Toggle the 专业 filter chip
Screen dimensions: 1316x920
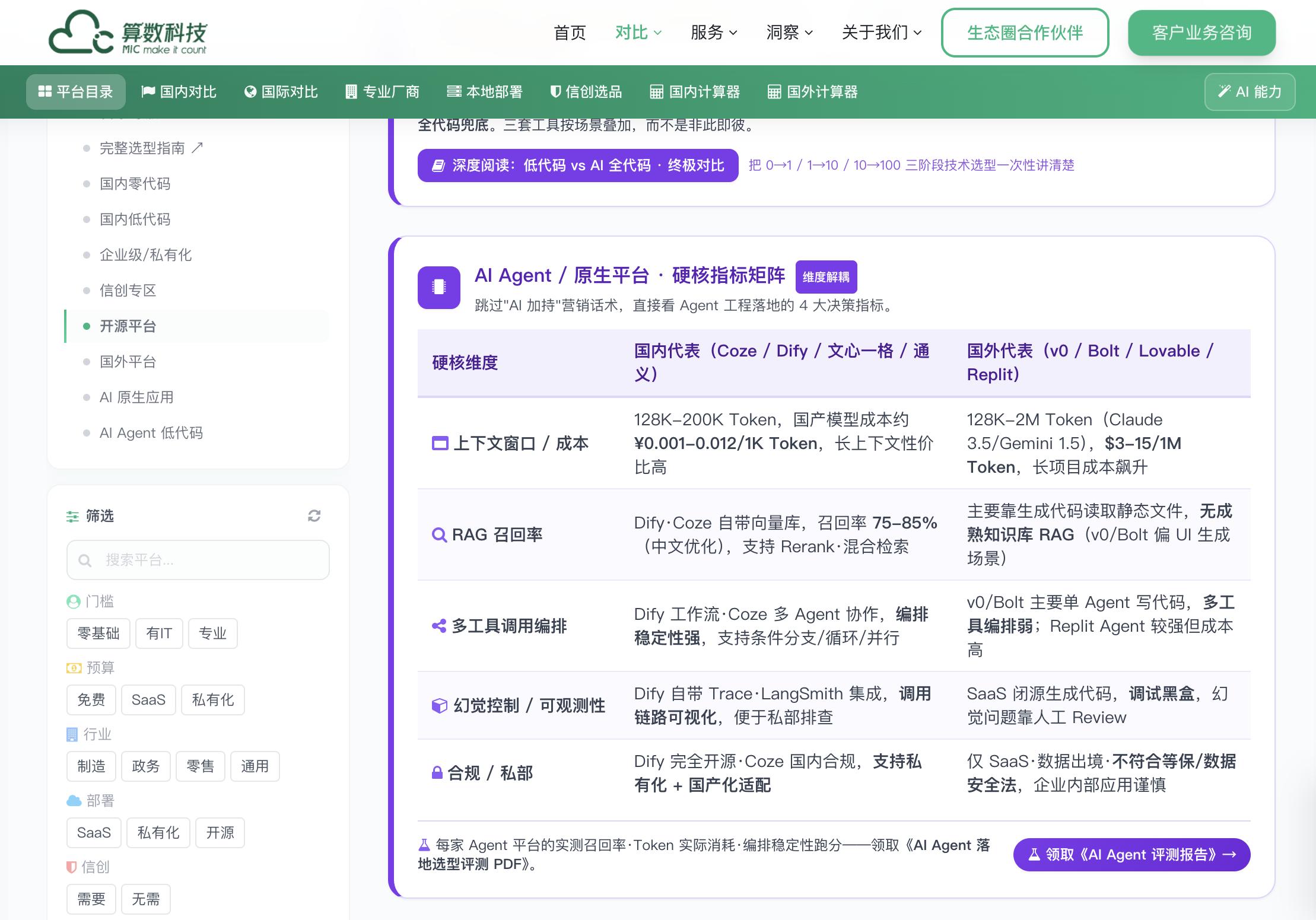pos(213,634)
